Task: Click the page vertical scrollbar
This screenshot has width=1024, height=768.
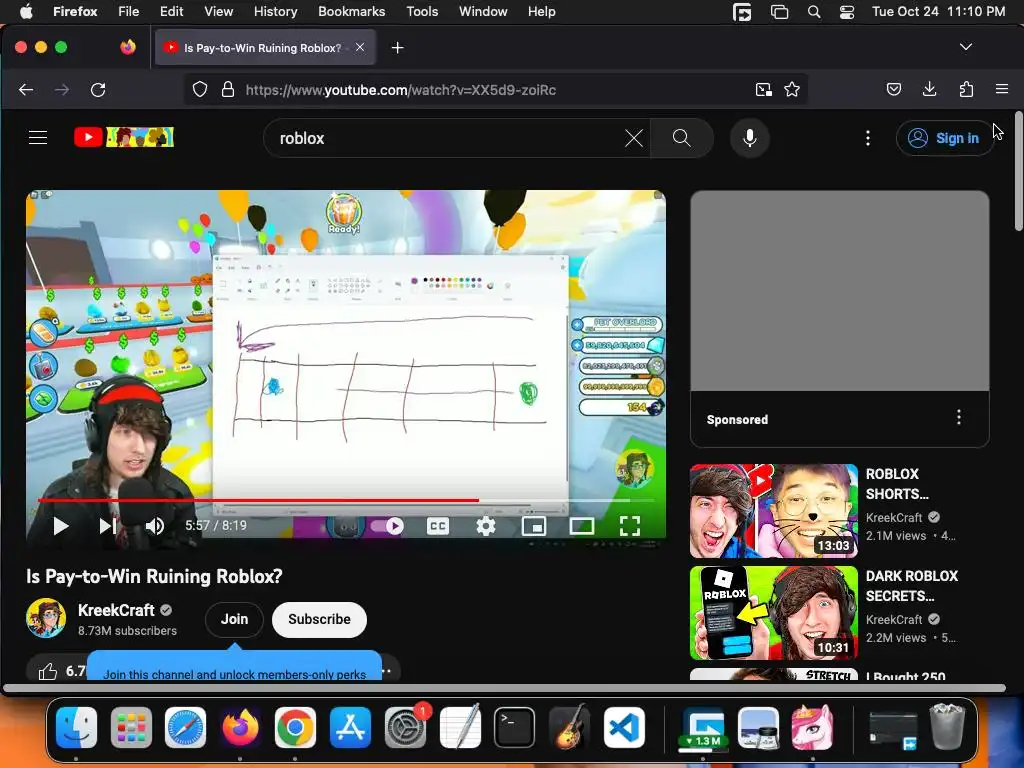Action: 1018,171
